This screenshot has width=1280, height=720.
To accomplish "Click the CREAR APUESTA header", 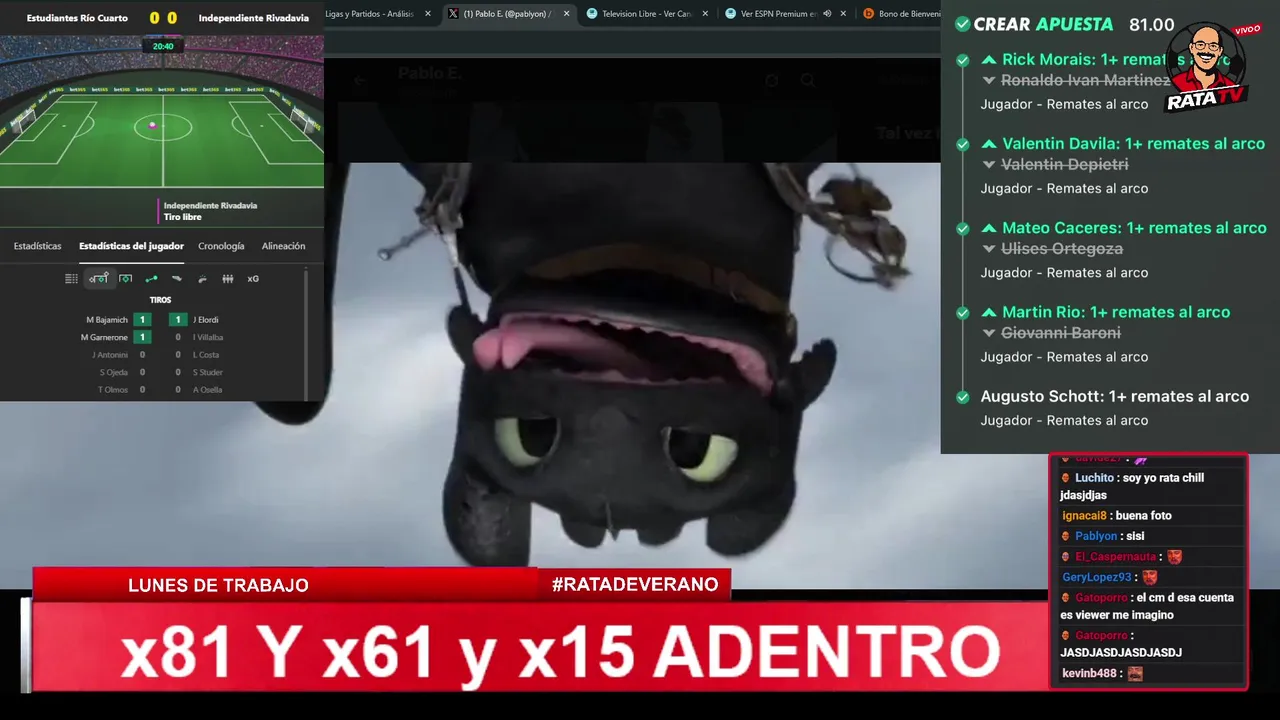I will coord(1043,24).
